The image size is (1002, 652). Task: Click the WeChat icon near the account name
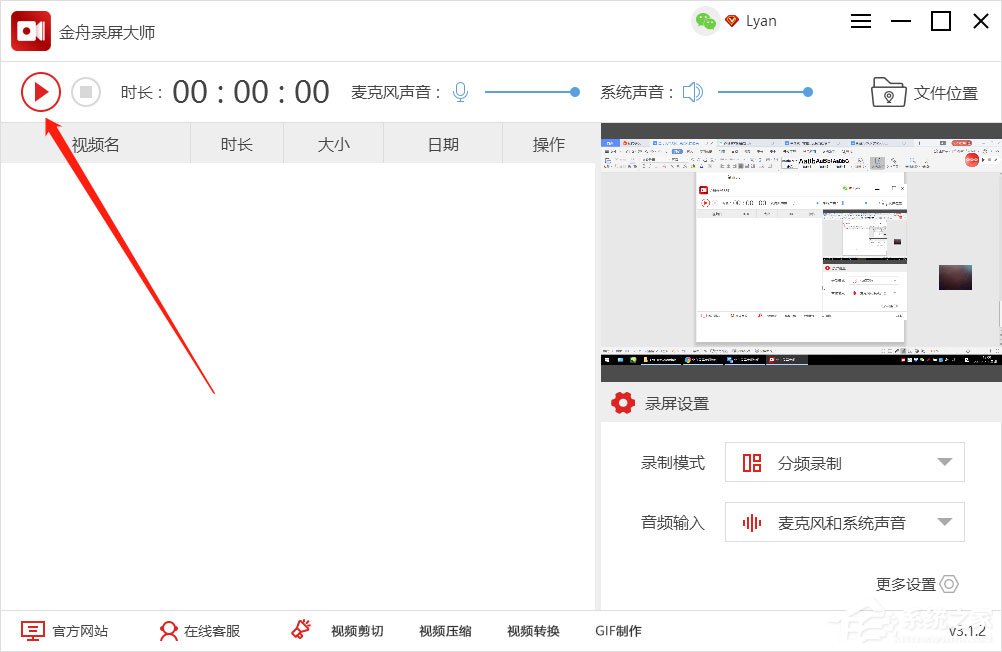click(703, 20)
